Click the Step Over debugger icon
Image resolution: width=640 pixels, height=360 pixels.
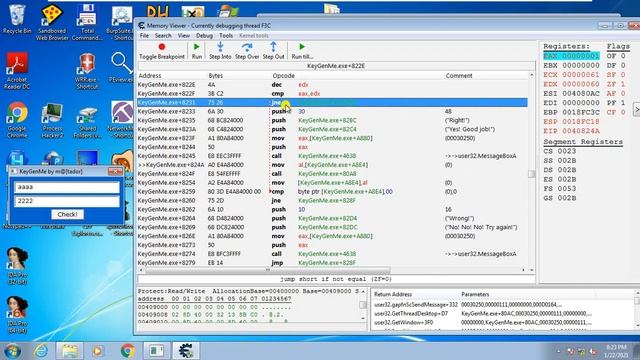point(247,51)
